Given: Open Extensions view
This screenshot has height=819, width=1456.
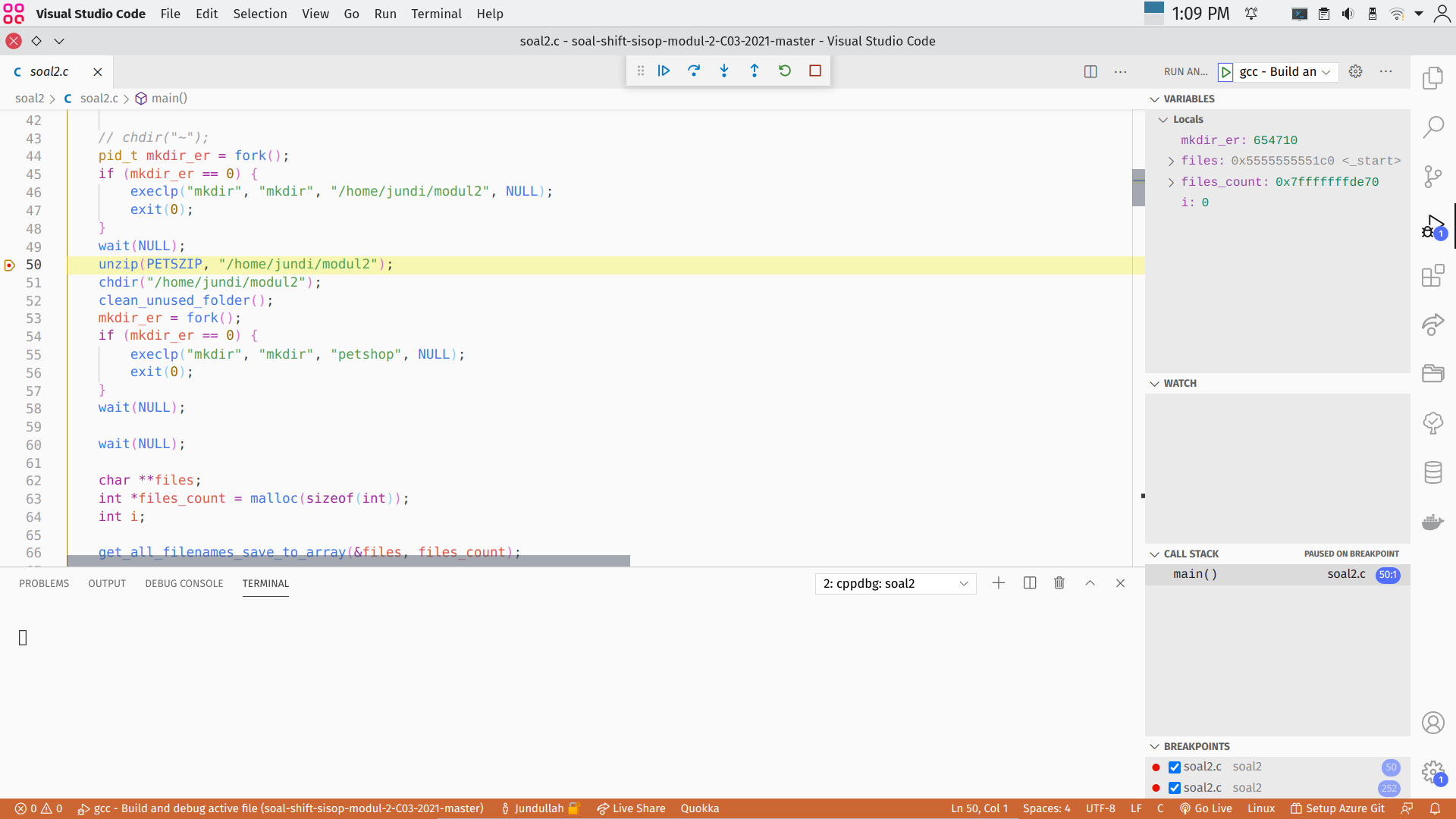Looking at the screenshot, I should pos(1432,275).
